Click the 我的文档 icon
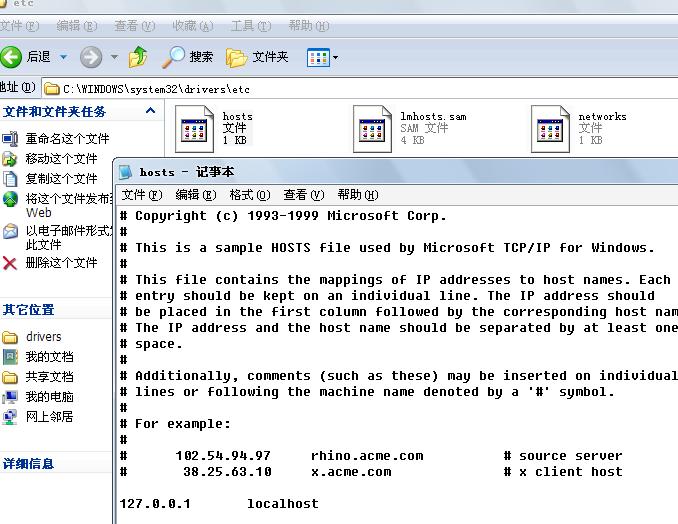Screen dimensions: 678x524 [x=10, y=357]
